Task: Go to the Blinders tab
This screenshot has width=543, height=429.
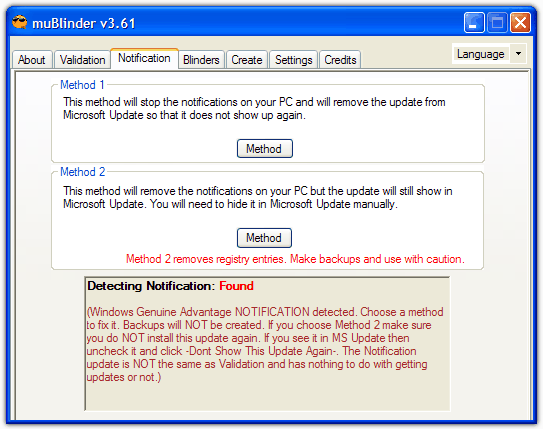Action: tap(201, 60)
